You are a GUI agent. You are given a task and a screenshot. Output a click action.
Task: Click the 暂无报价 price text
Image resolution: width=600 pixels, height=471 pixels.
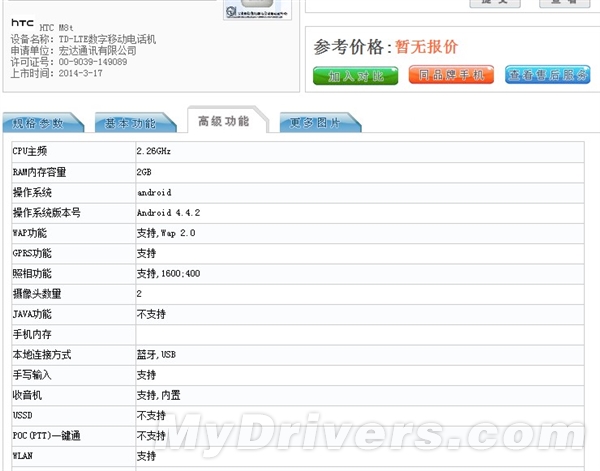(427, 47)
